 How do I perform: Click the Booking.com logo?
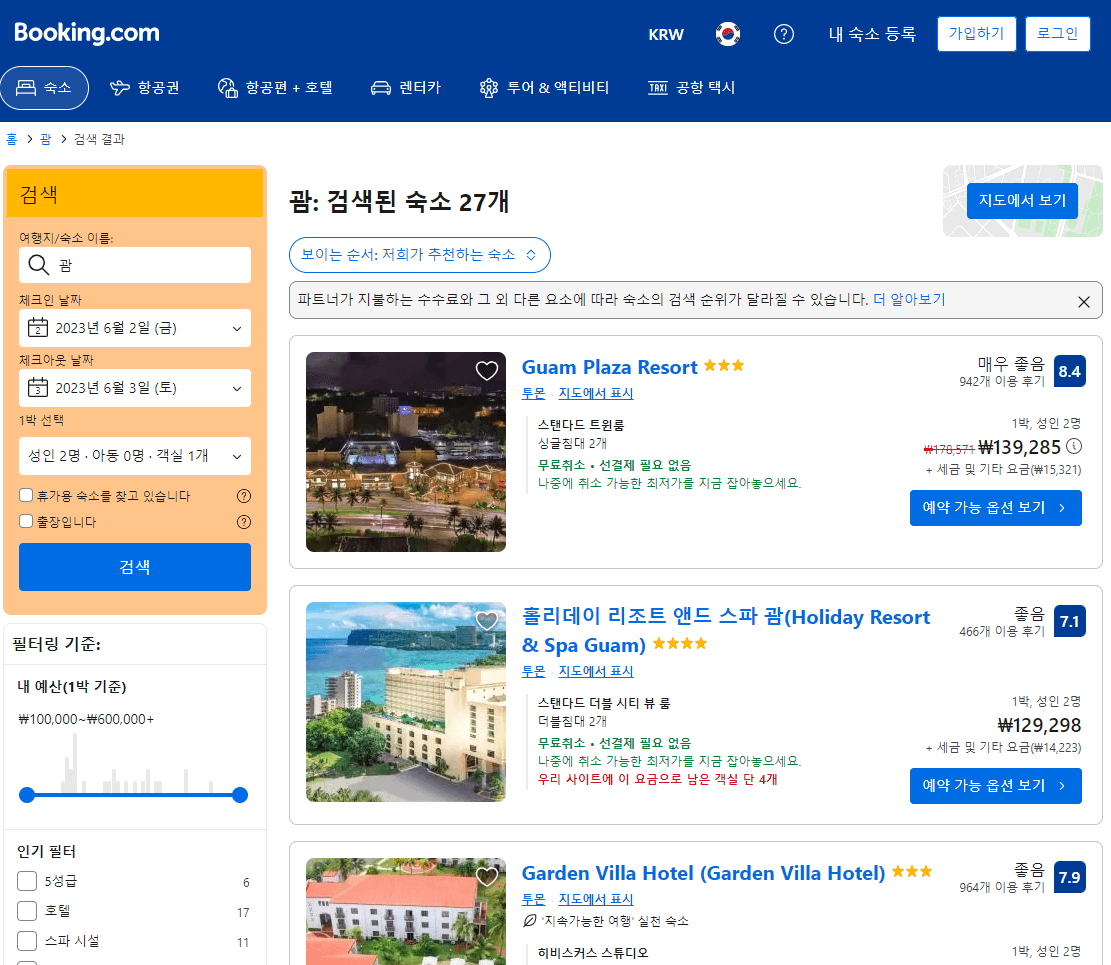[86, 33]
